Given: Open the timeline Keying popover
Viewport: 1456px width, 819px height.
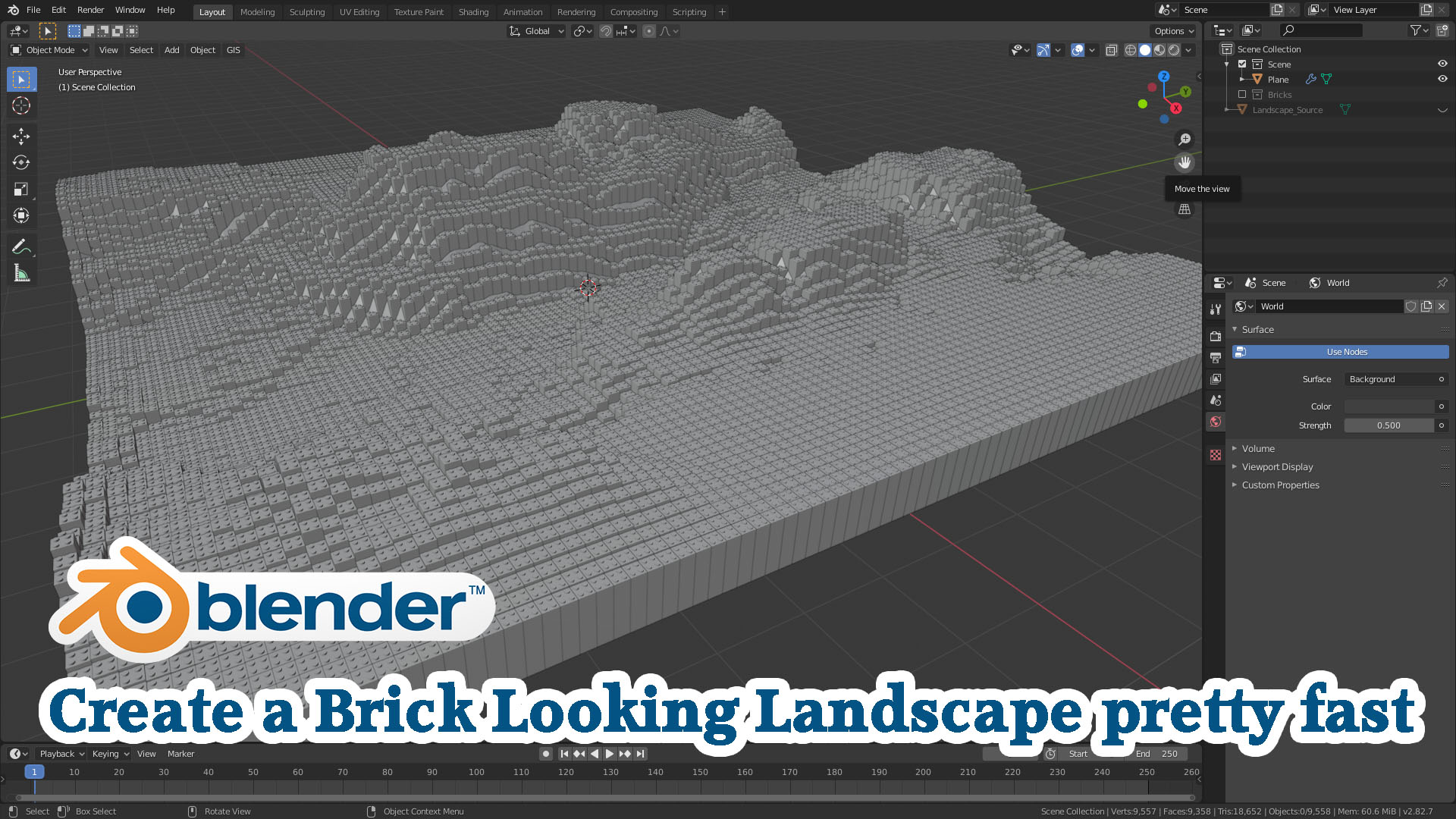Looking at the screenshot, I should 110,754.
